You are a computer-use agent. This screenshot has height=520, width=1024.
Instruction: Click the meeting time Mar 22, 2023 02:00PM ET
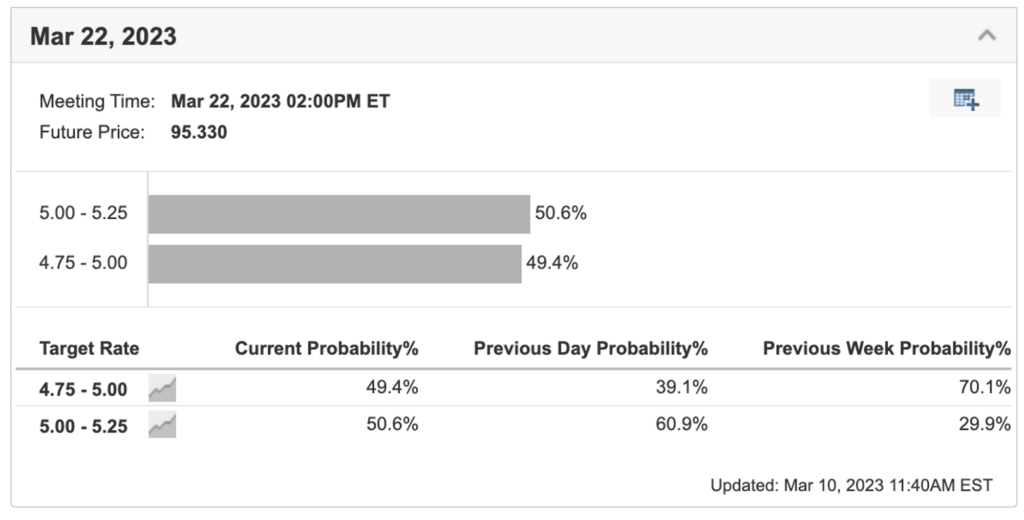click(x=280, y=101)
